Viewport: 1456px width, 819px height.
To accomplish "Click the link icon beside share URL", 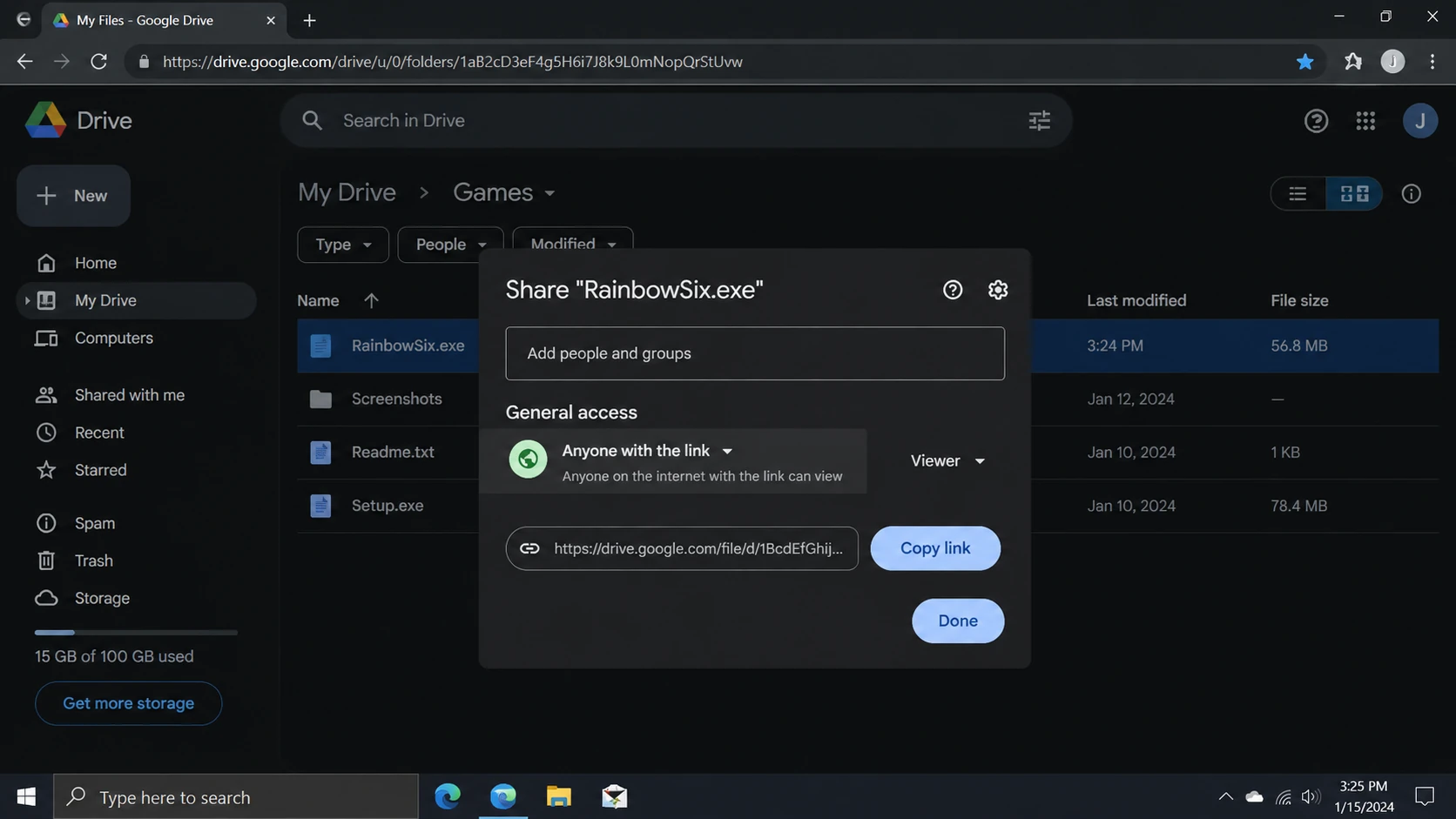I will point(529,548).
